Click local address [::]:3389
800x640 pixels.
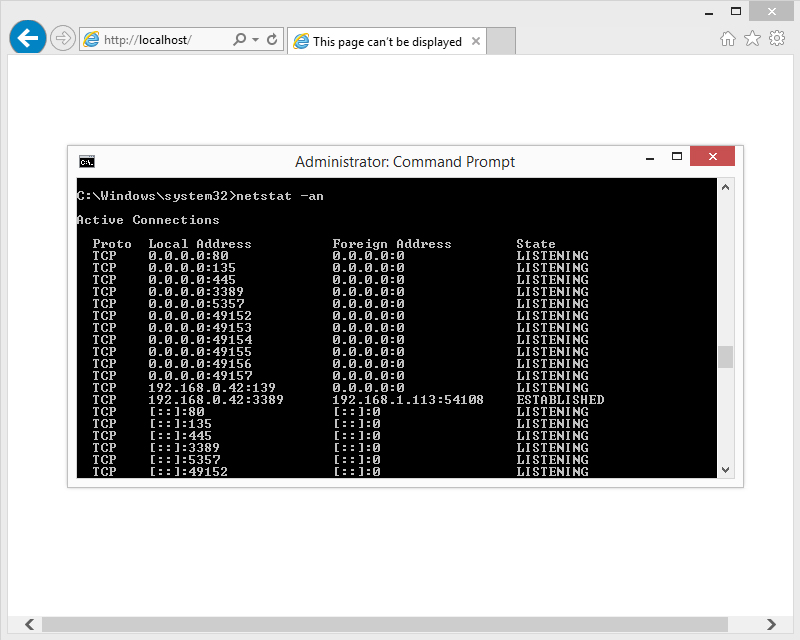[185, 448]
